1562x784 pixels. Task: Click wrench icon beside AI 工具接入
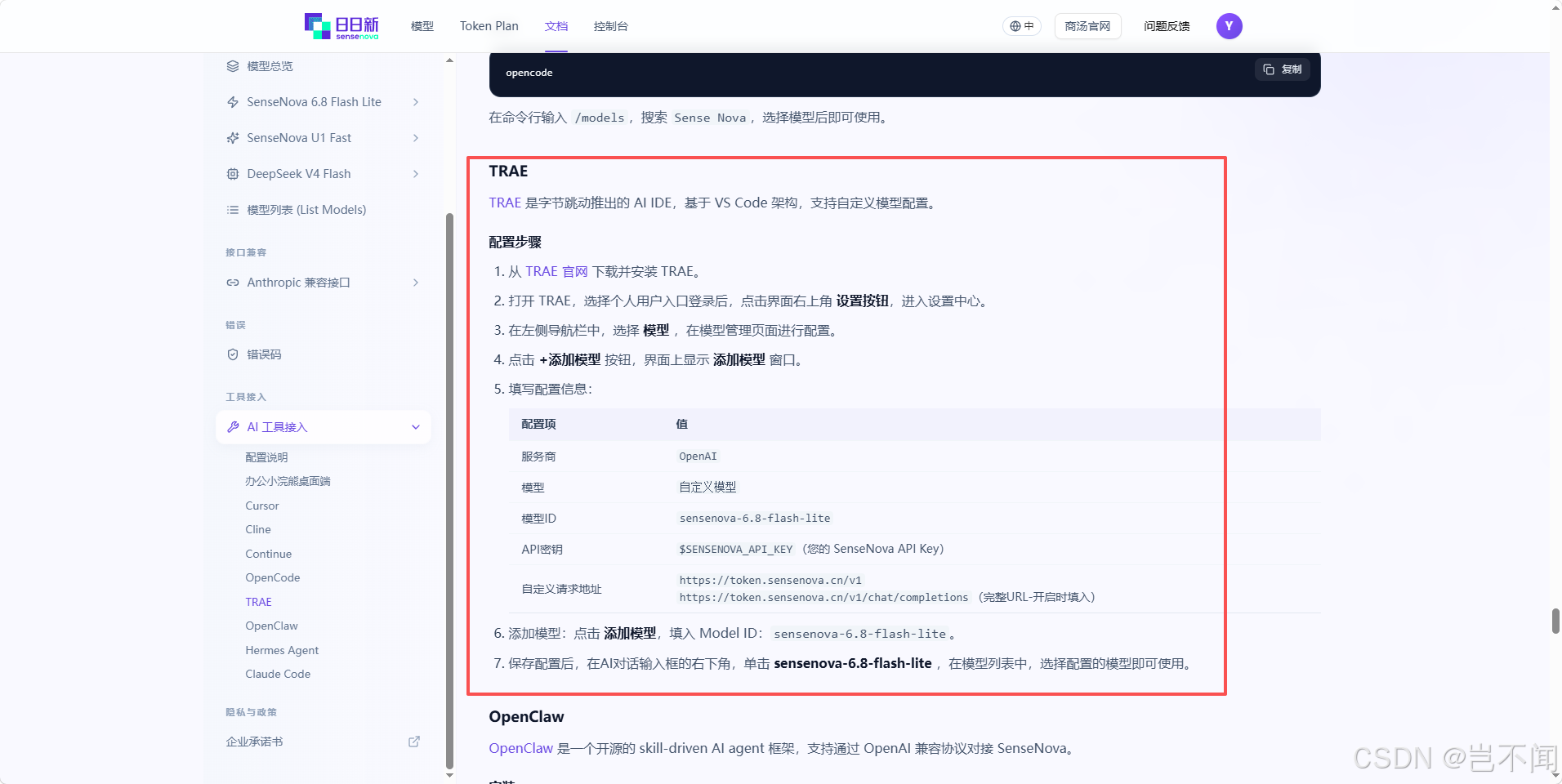tap(233, 427)
